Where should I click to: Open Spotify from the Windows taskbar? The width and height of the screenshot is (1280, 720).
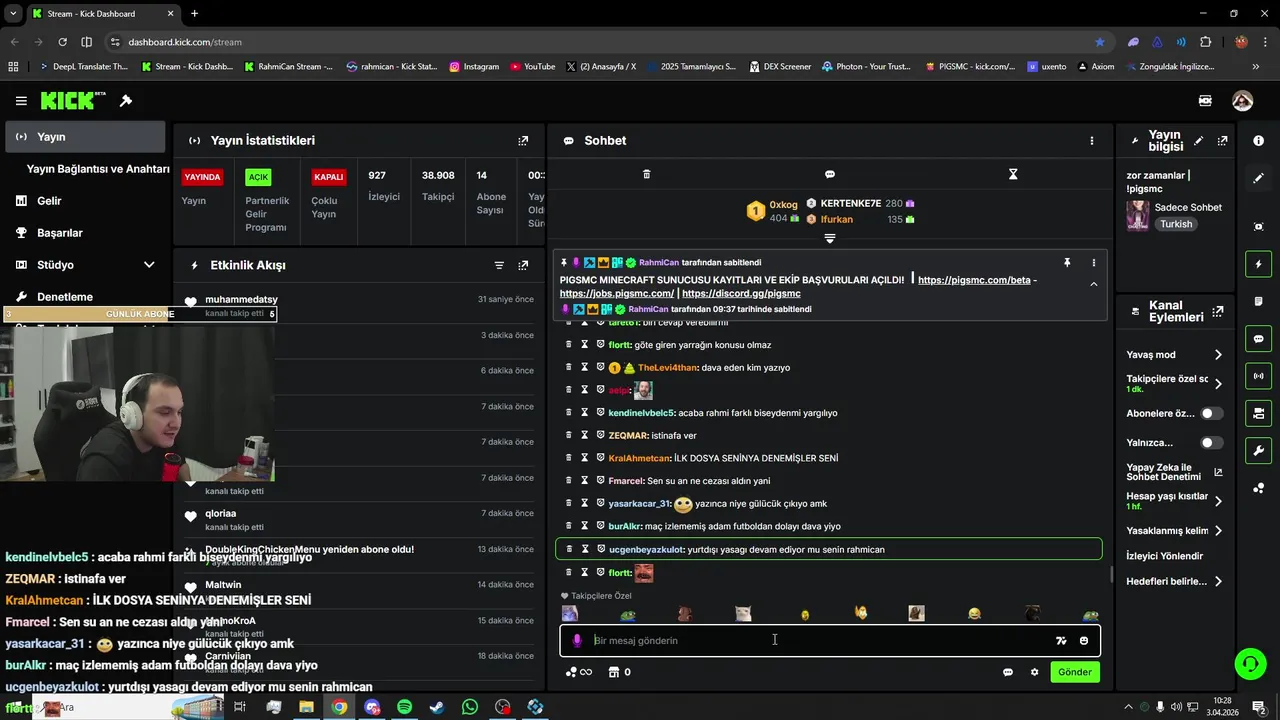point(404,707)
